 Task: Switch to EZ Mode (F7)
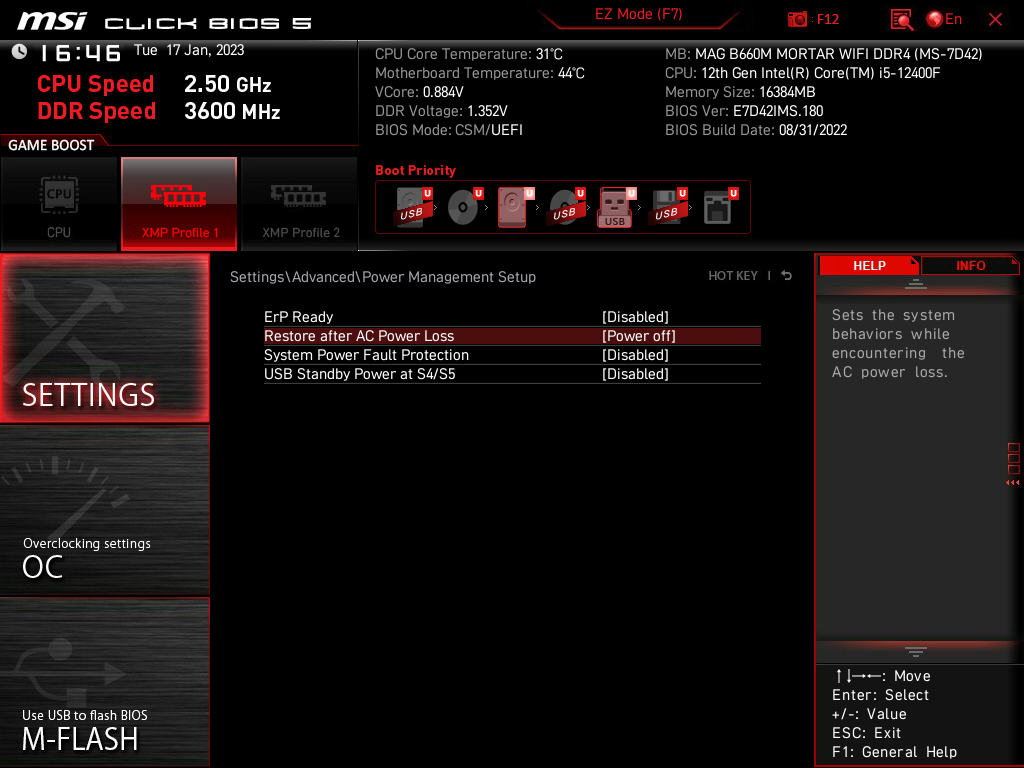(638, 14)
